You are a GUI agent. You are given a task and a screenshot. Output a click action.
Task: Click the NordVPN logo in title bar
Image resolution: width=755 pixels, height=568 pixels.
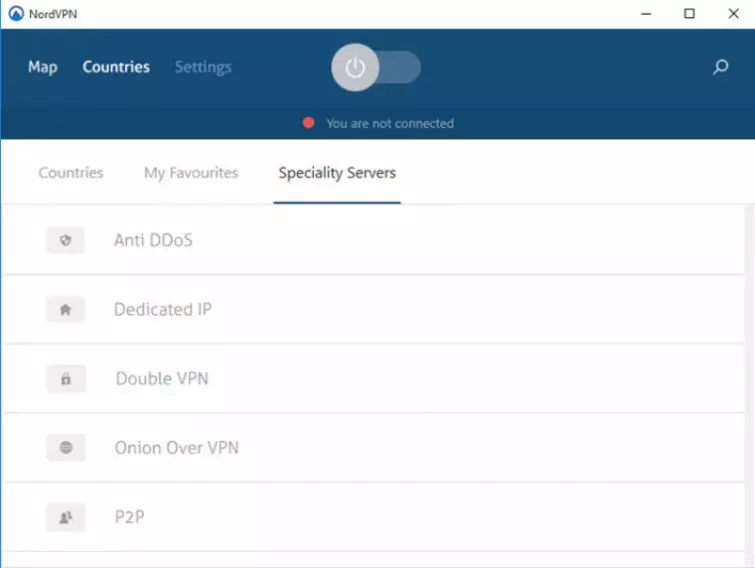[x=15, y=14]
